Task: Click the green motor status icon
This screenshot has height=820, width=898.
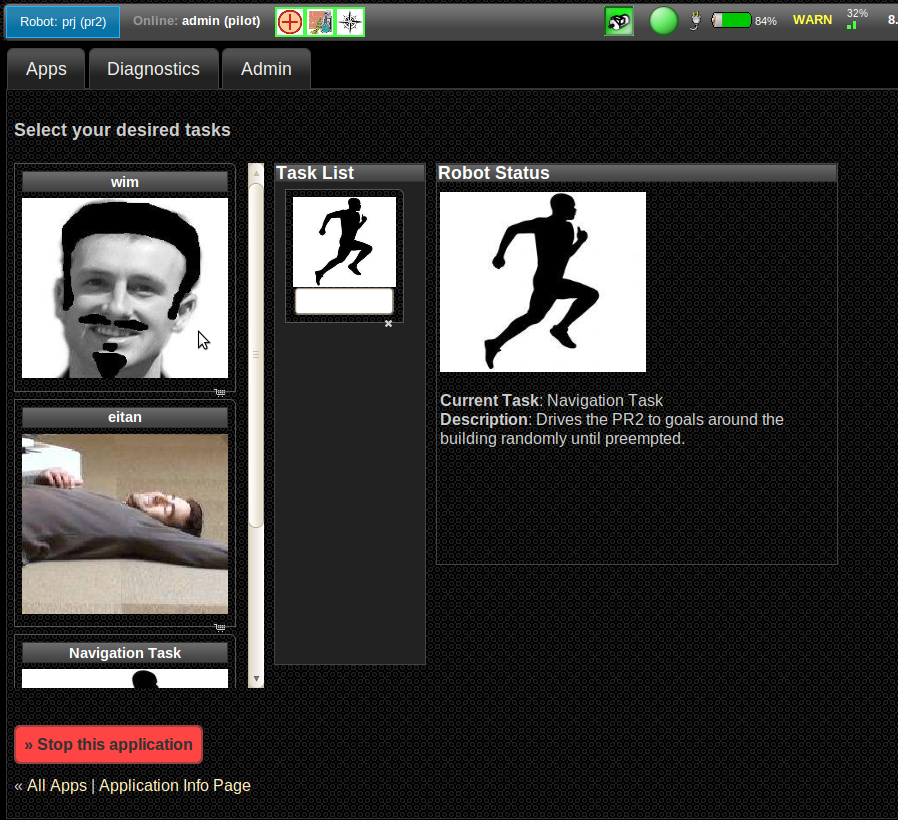Action: tap(619, 21)
